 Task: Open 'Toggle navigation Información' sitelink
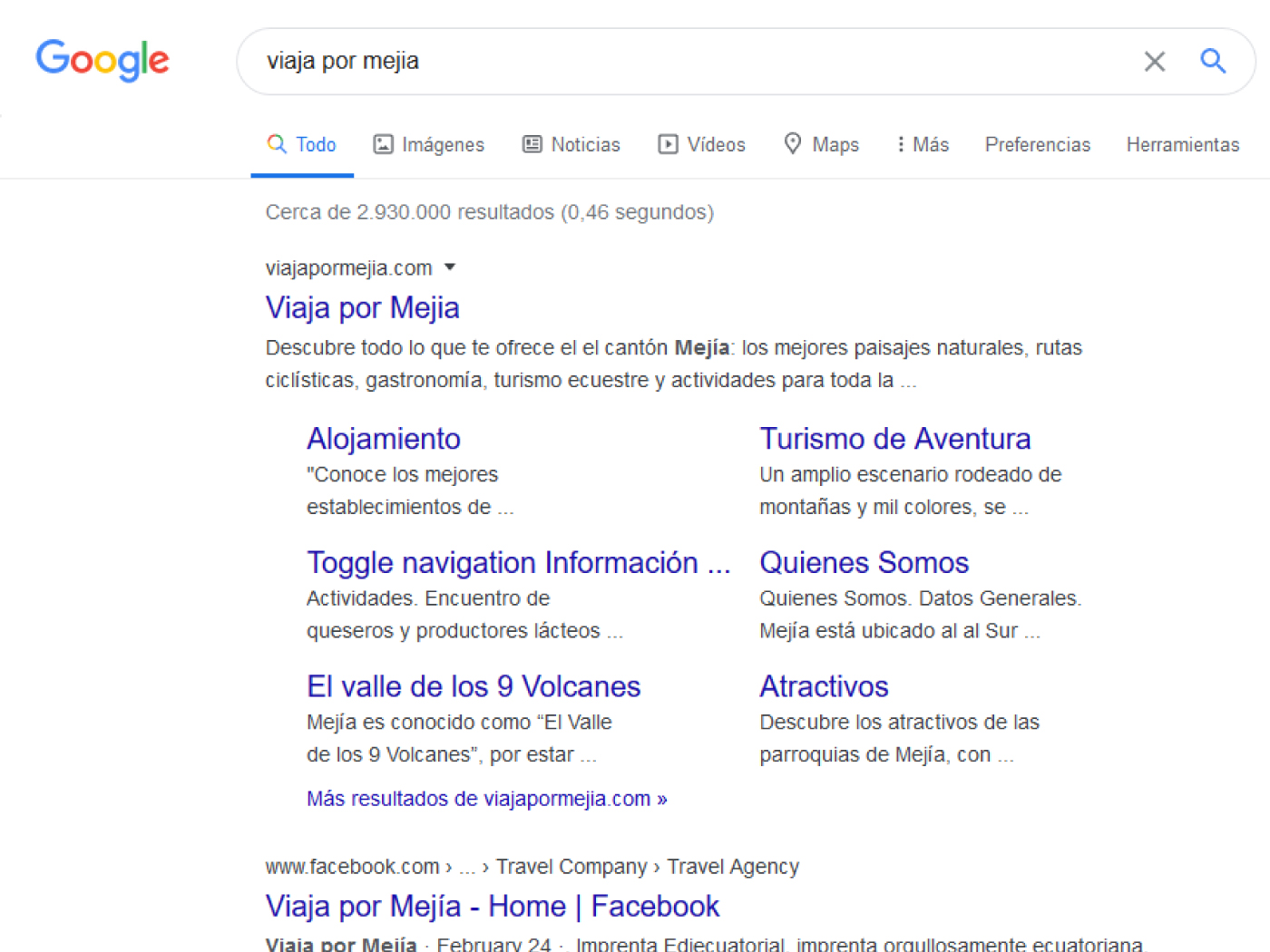519,562
